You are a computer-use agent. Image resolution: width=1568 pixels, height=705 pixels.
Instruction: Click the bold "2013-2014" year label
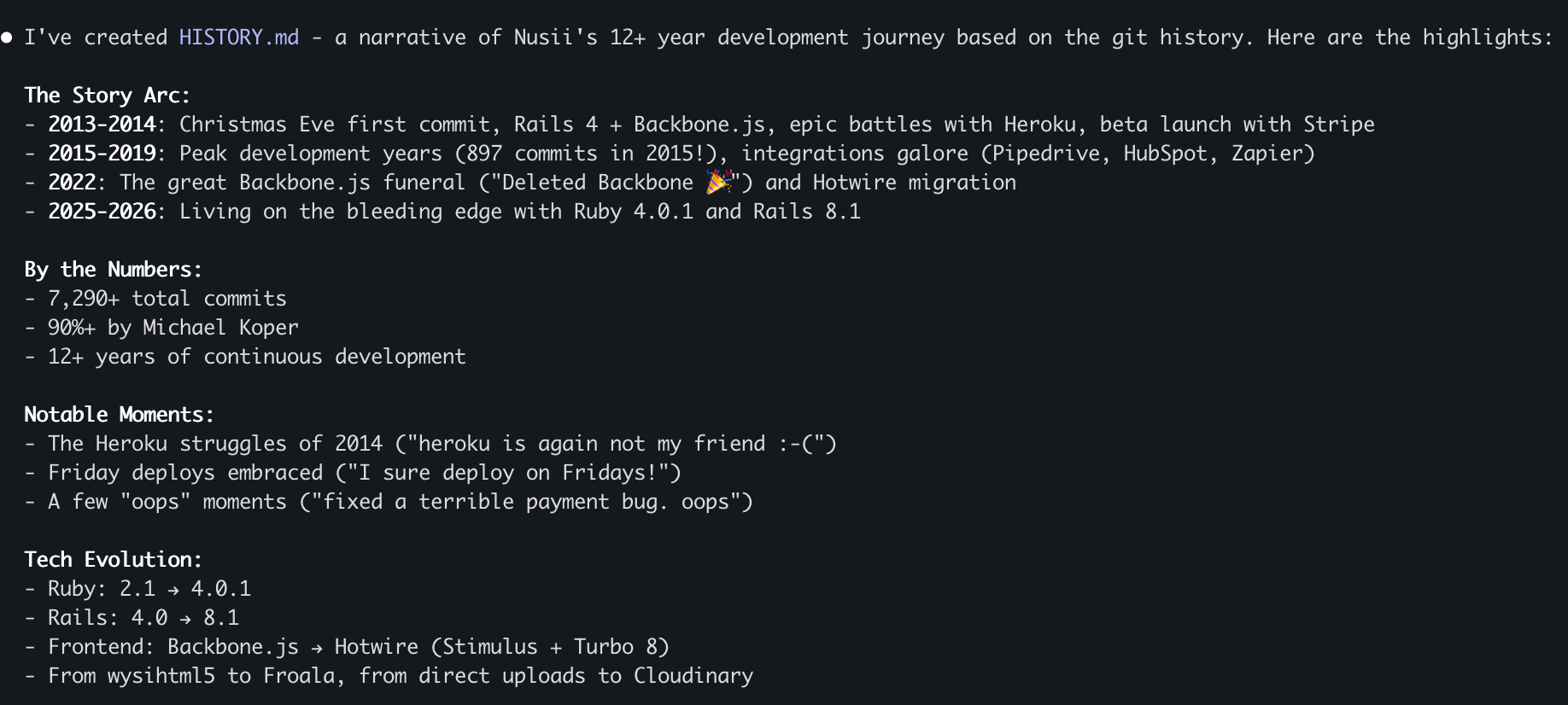(102, 125)
